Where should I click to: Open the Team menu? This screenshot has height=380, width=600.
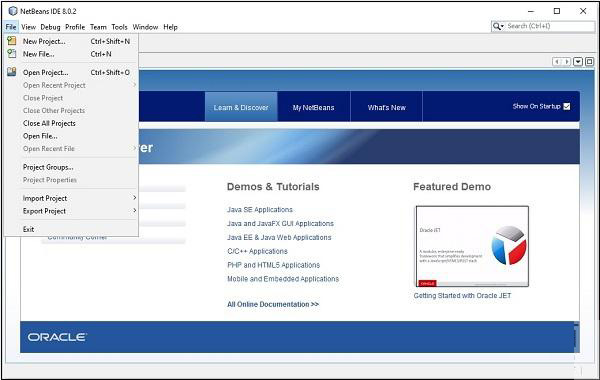click(x=98, y=27)
